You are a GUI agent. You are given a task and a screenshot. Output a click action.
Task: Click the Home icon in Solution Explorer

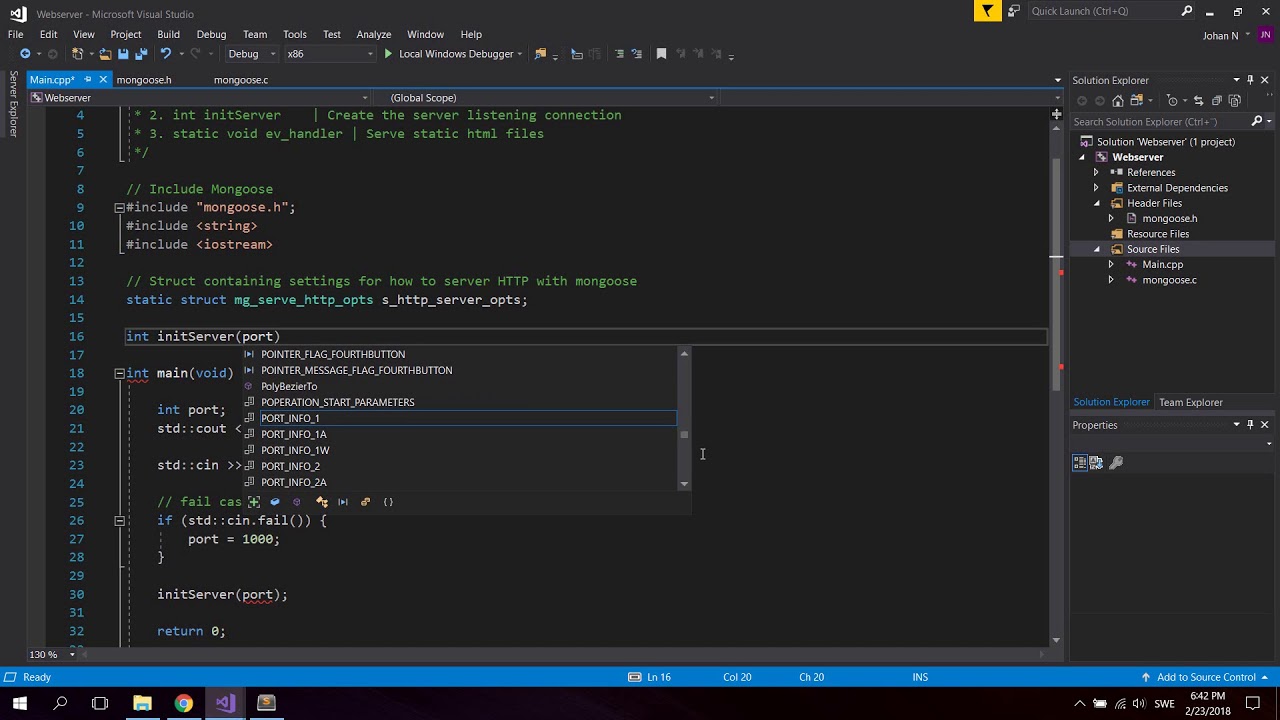click(1118, 101)
